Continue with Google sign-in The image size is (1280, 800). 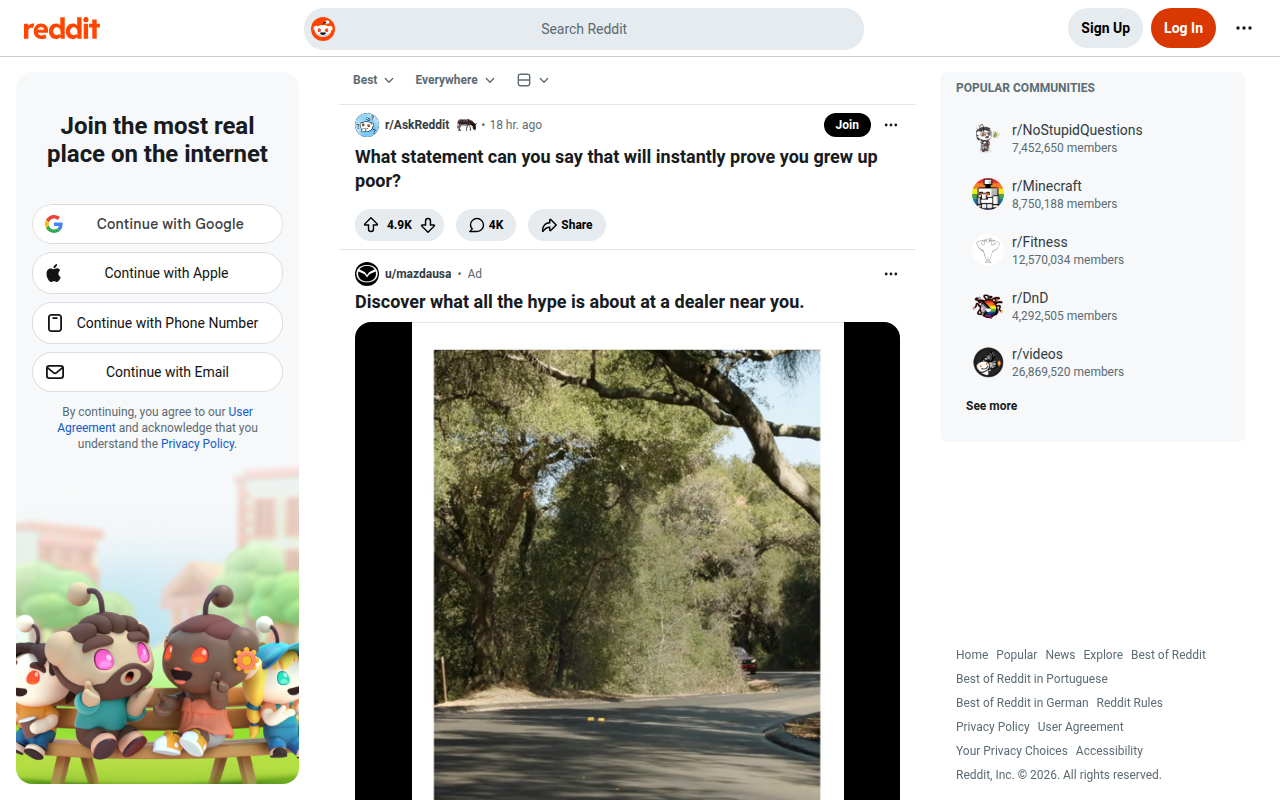(157, 224)
